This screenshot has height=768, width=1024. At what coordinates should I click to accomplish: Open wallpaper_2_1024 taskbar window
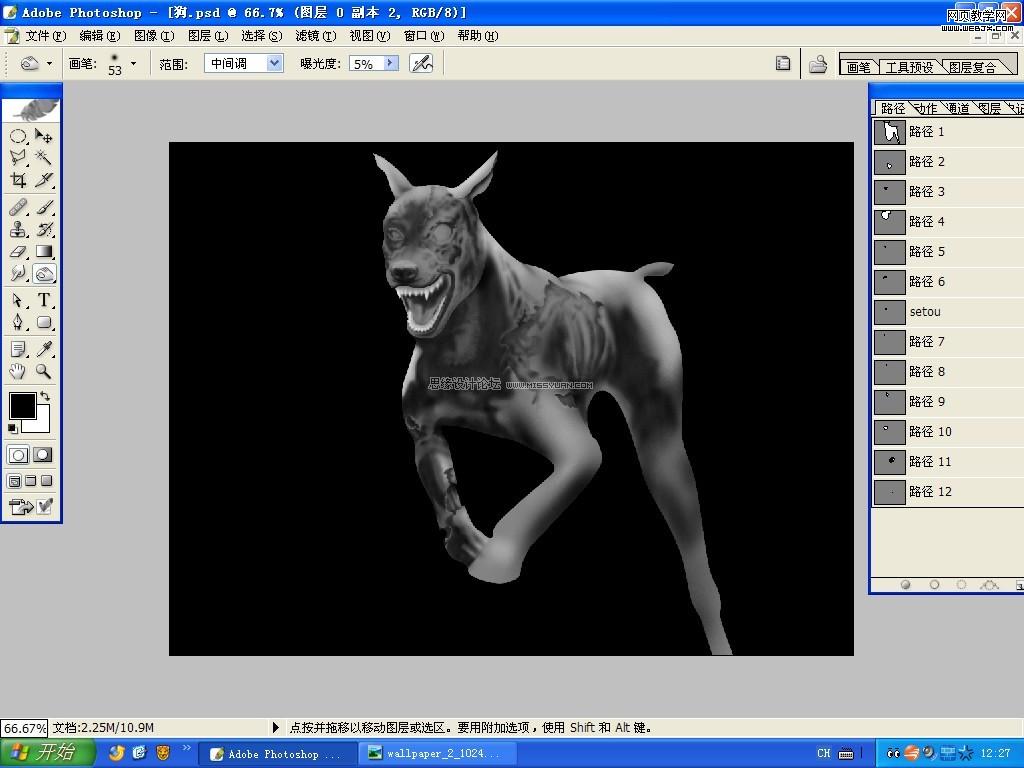coord(438,753)
